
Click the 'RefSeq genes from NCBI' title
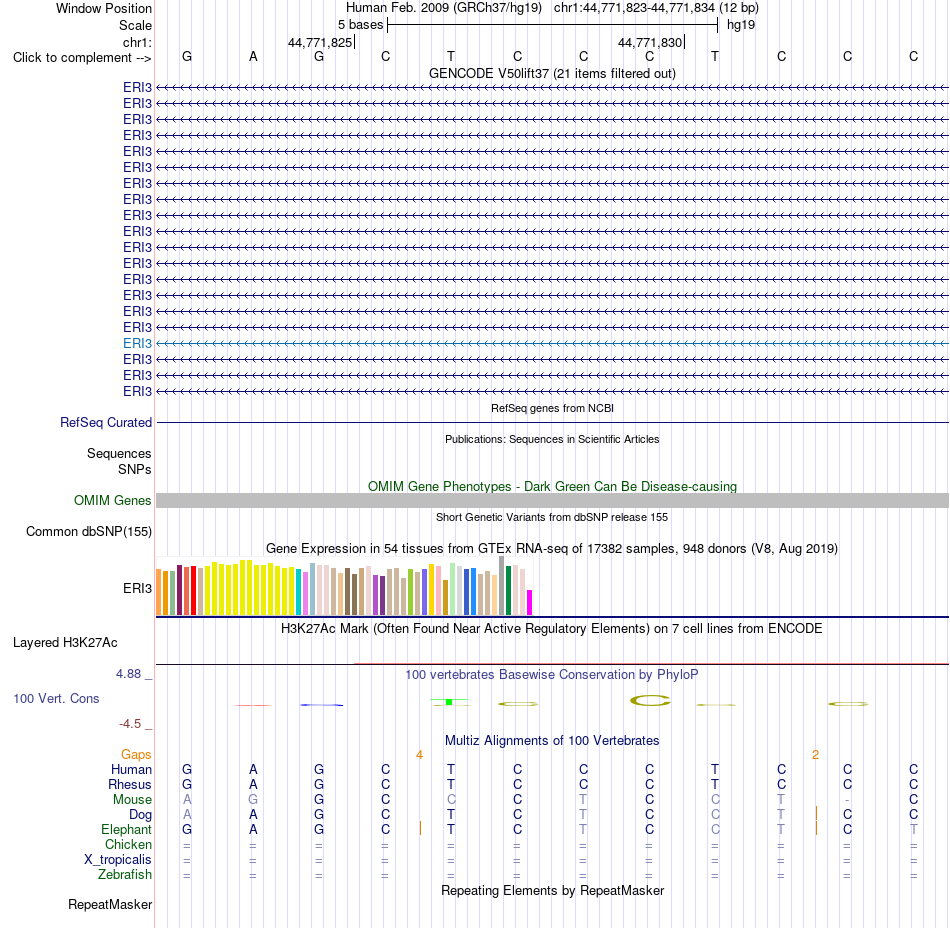(552, 408)
